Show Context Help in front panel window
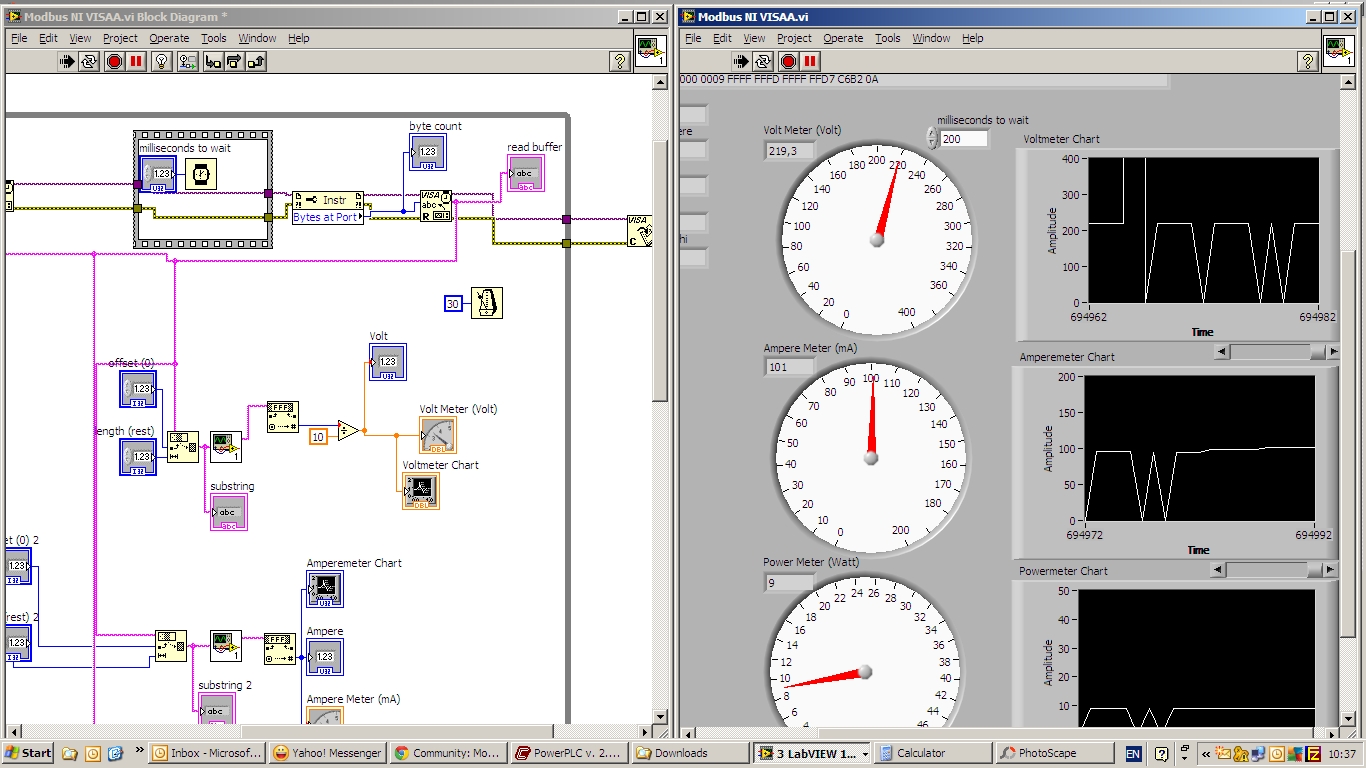 click(1307, 62)
